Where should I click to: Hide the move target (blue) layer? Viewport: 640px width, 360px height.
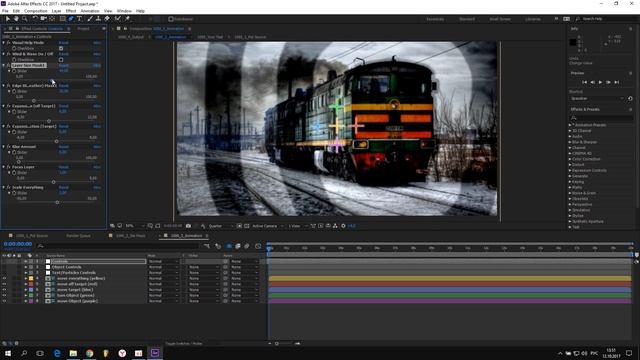pos(4,290)
